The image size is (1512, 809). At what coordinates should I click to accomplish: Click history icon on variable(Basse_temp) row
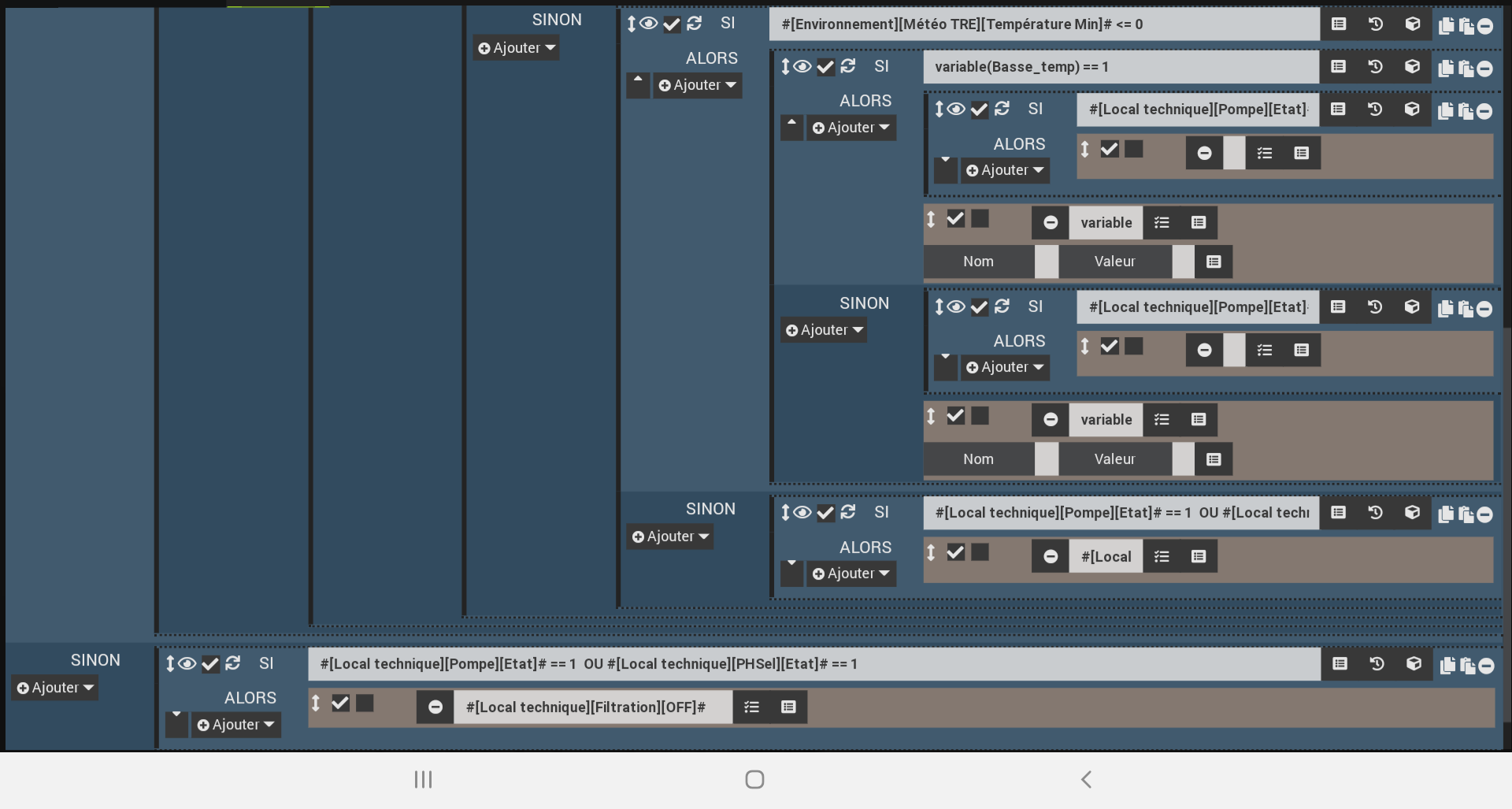tap(1376, 67)
